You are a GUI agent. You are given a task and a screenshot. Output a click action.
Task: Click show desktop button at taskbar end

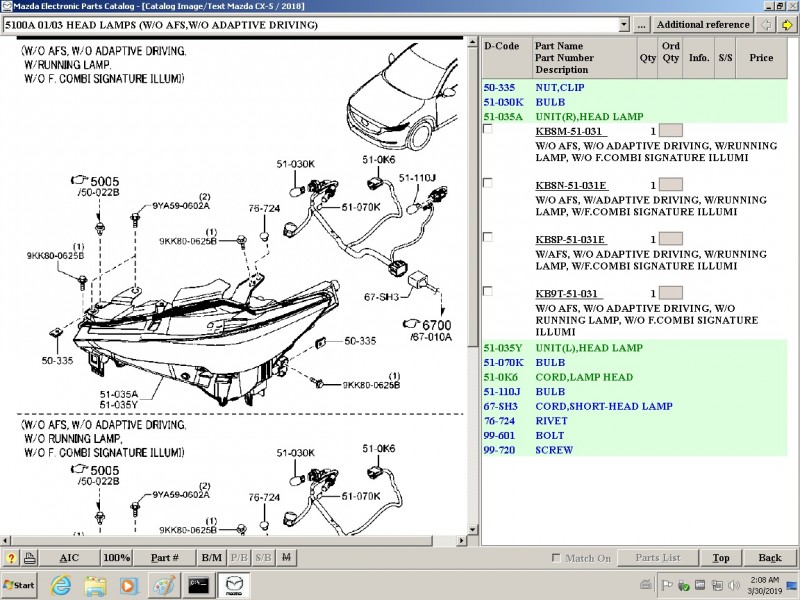point(791,585)
